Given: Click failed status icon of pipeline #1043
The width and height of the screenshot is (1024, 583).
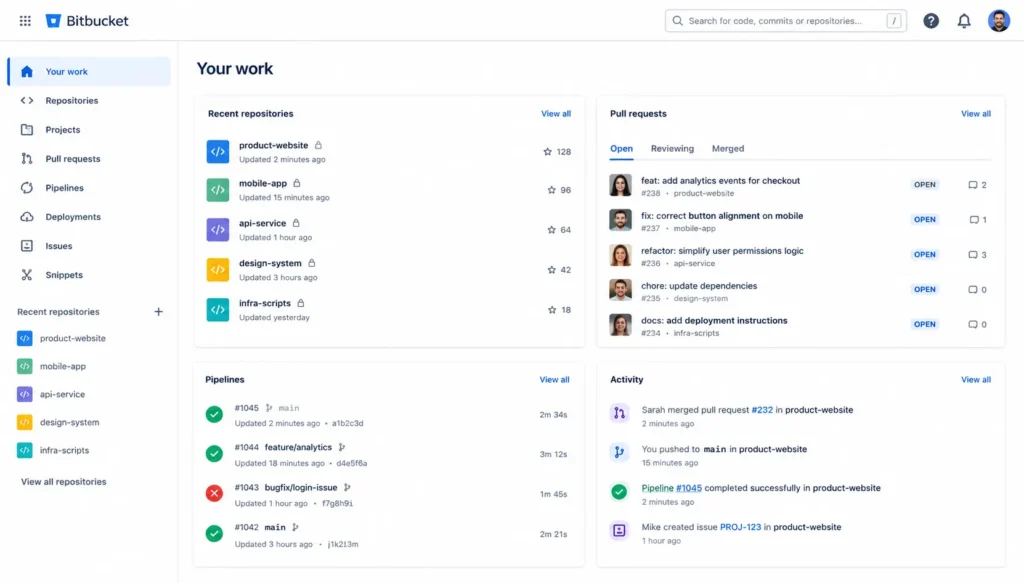Looking at the screenshot, I should (214, 493).
